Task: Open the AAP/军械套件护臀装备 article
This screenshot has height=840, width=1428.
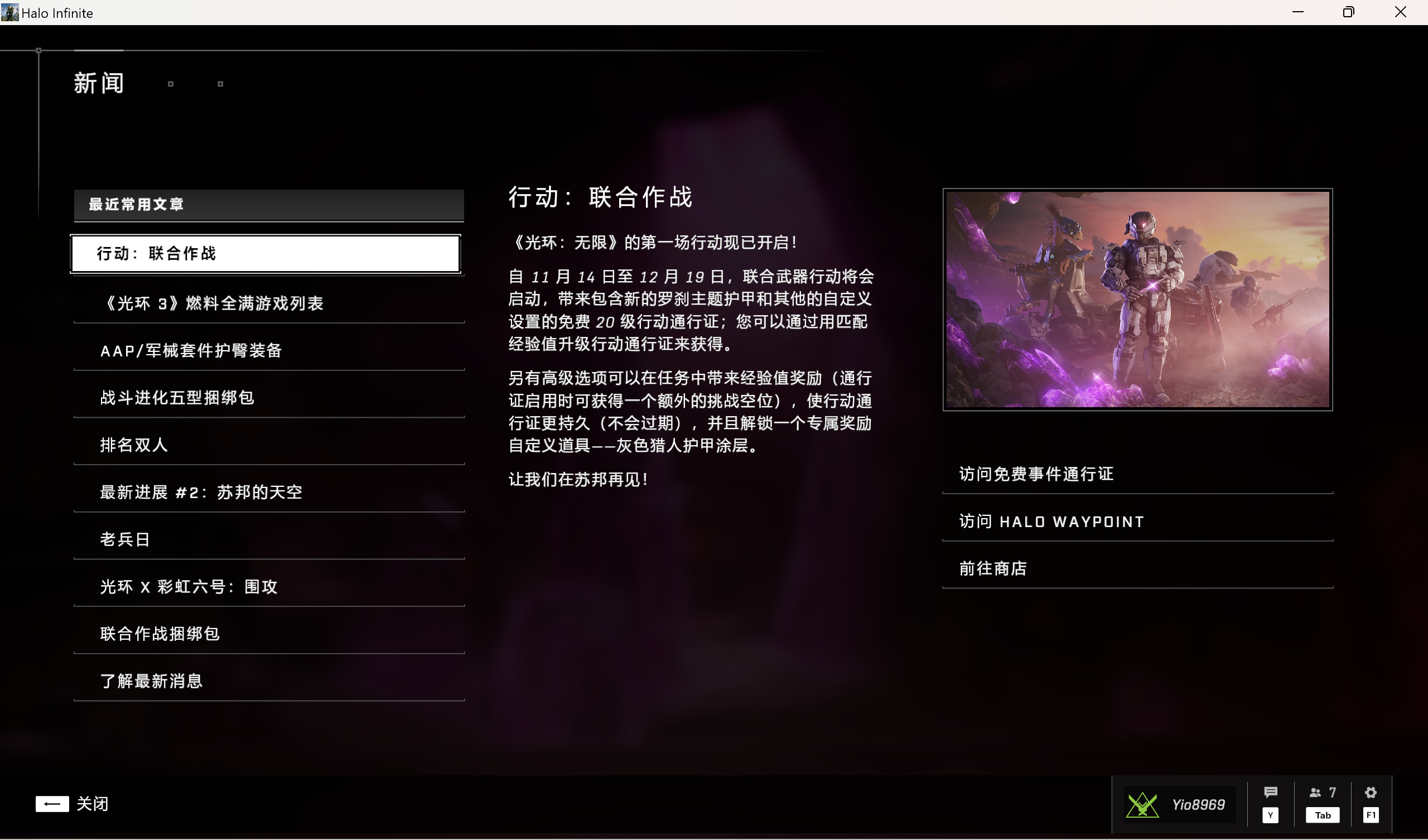Action: click(x=269, y=350)
